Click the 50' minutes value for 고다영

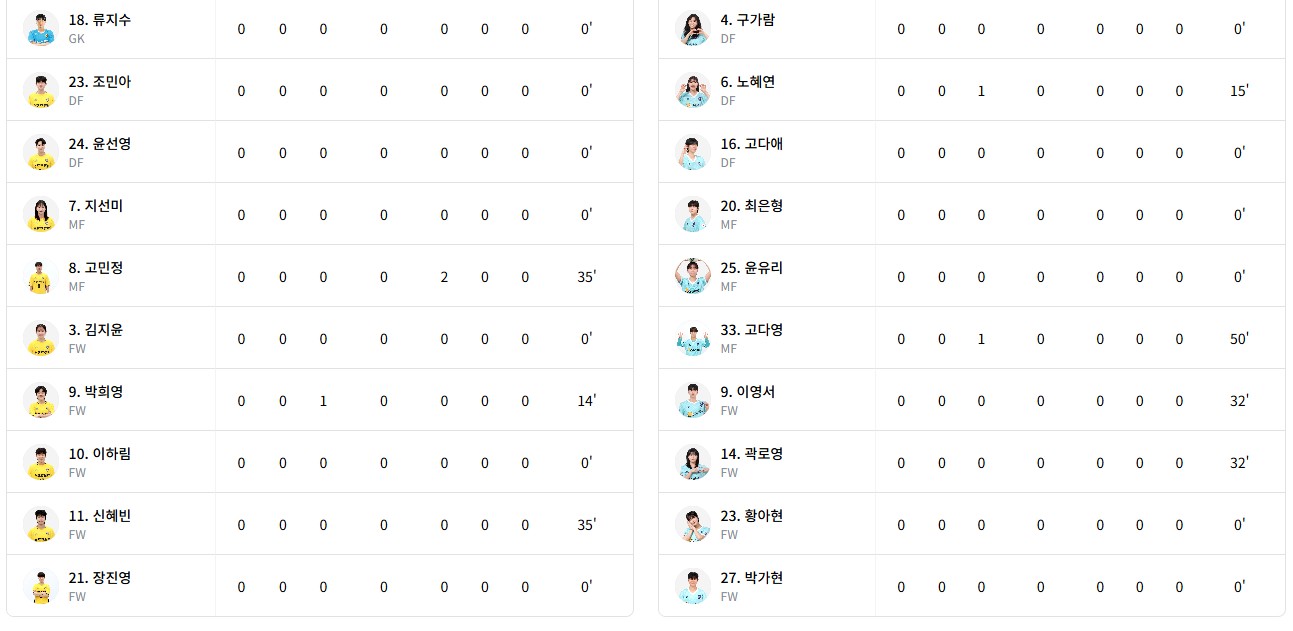point(1239,339)
